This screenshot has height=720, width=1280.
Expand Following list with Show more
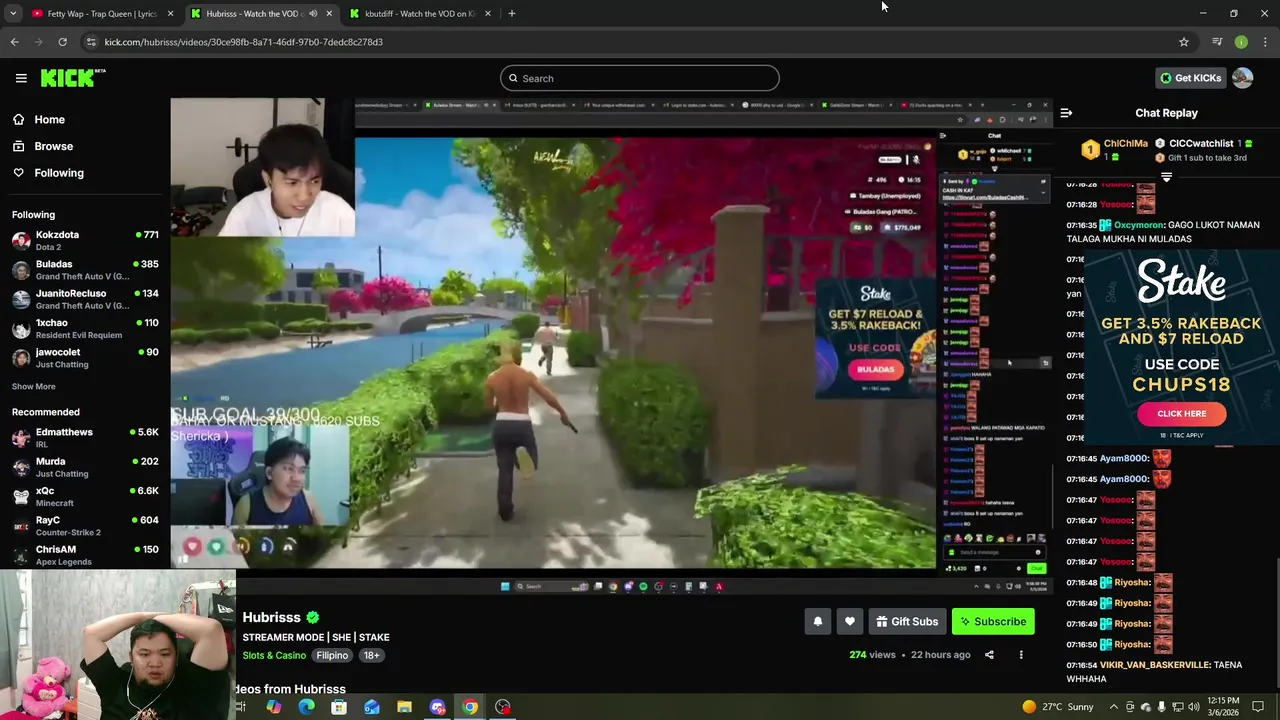(34, 386)
